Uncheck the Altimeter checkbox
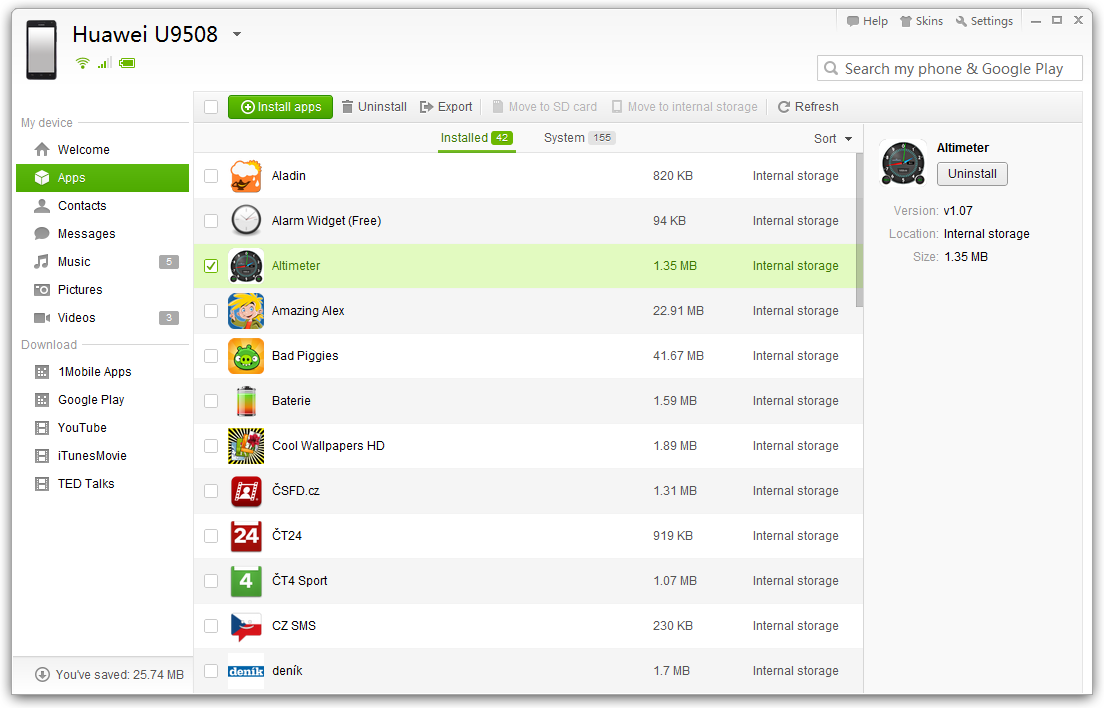Screen dimensions: 1104x708 [211, 266]
